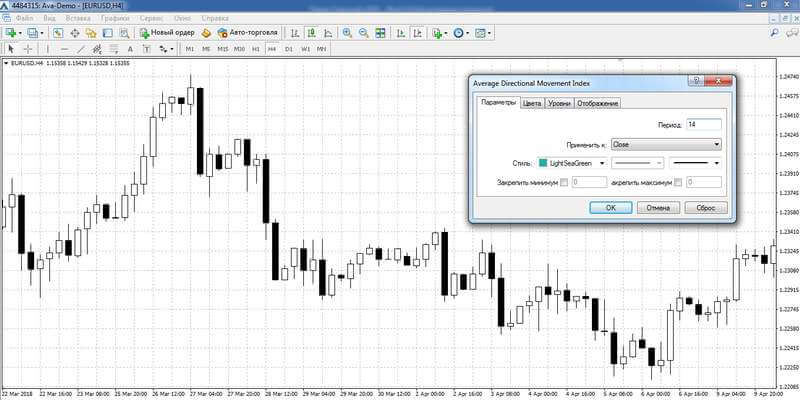Click the Сброс reset button

point(706,208)
